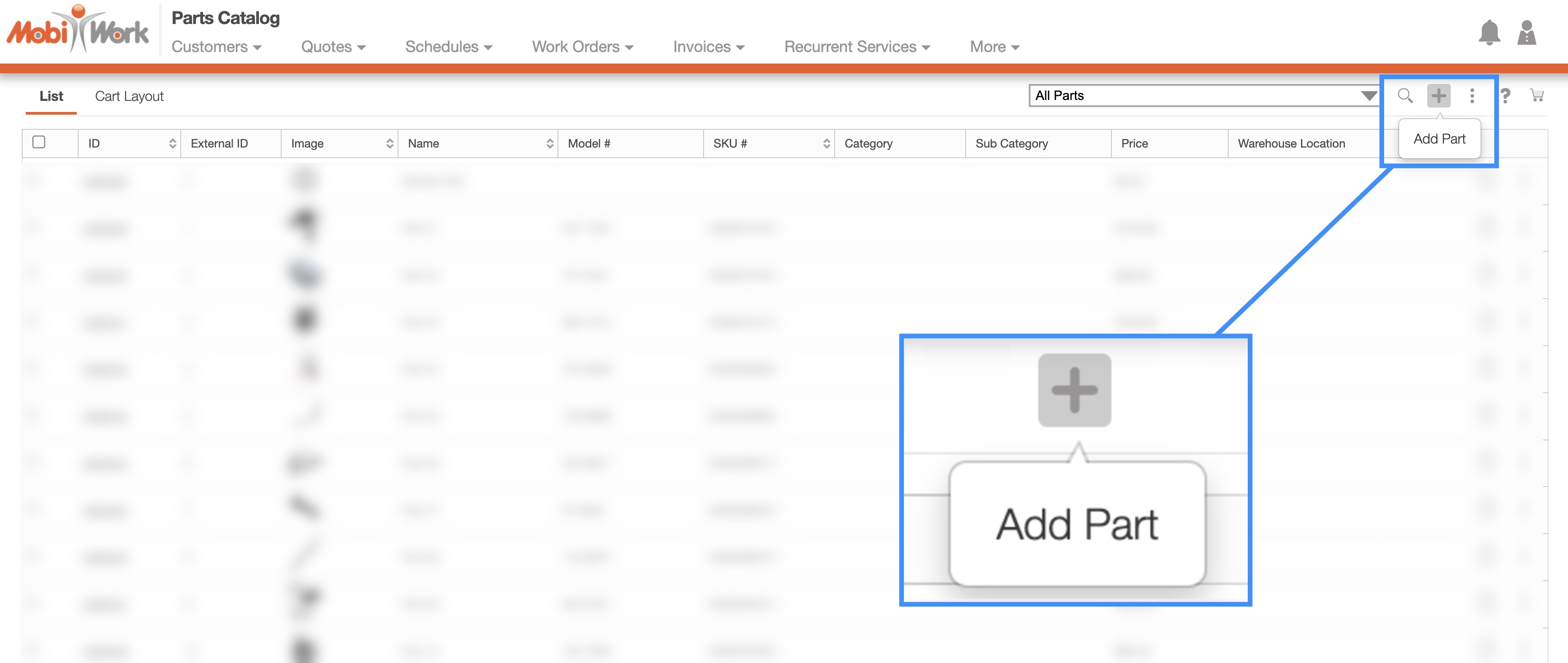The width and height of the screenshot is (1568, 663).
Task: Toggle the select-all checkbox in table header
Action: (39, 142)
